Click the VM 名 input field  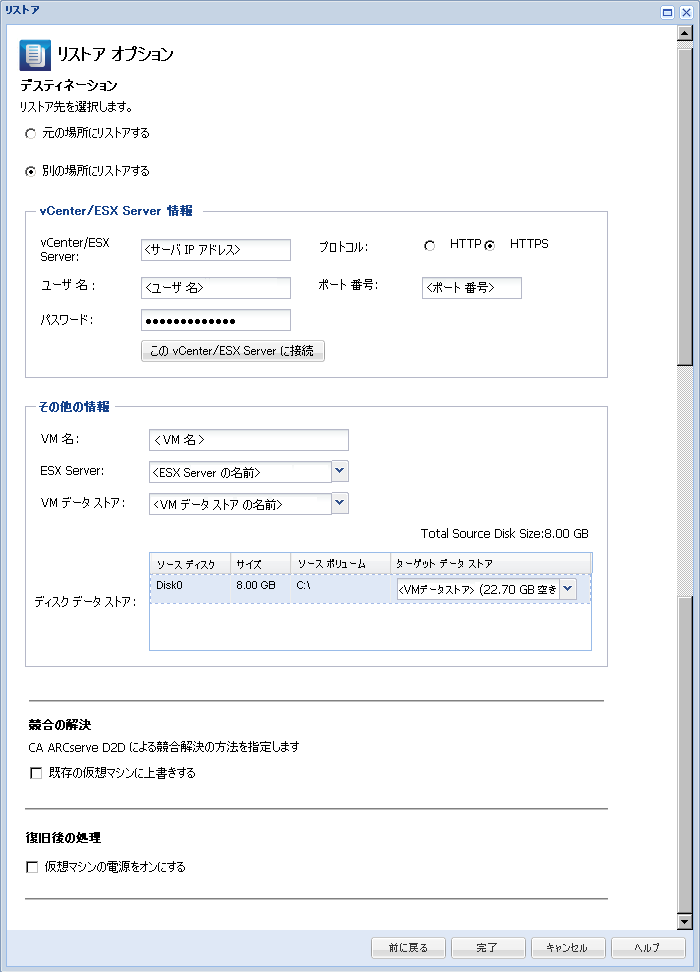249,440
